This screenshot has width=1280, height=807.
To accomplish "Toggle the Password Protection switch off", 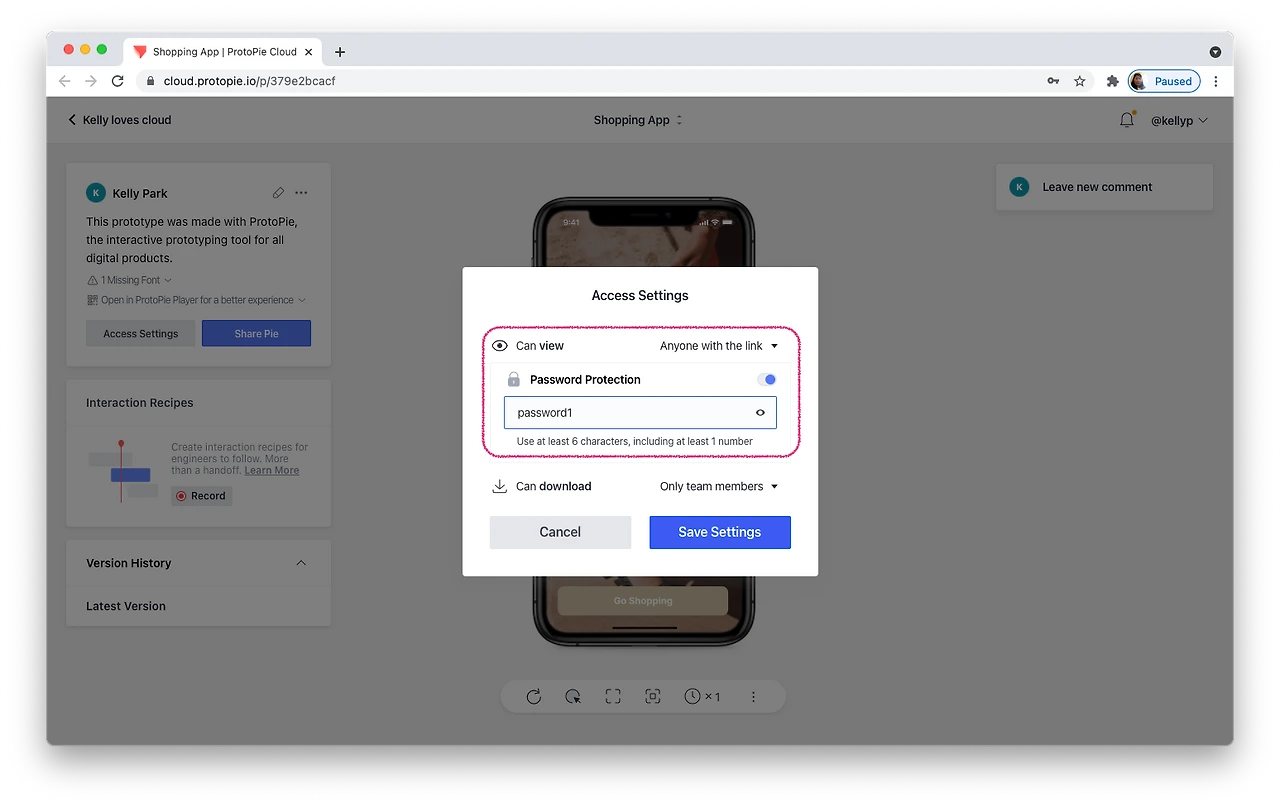I will [x=767, y=379].
